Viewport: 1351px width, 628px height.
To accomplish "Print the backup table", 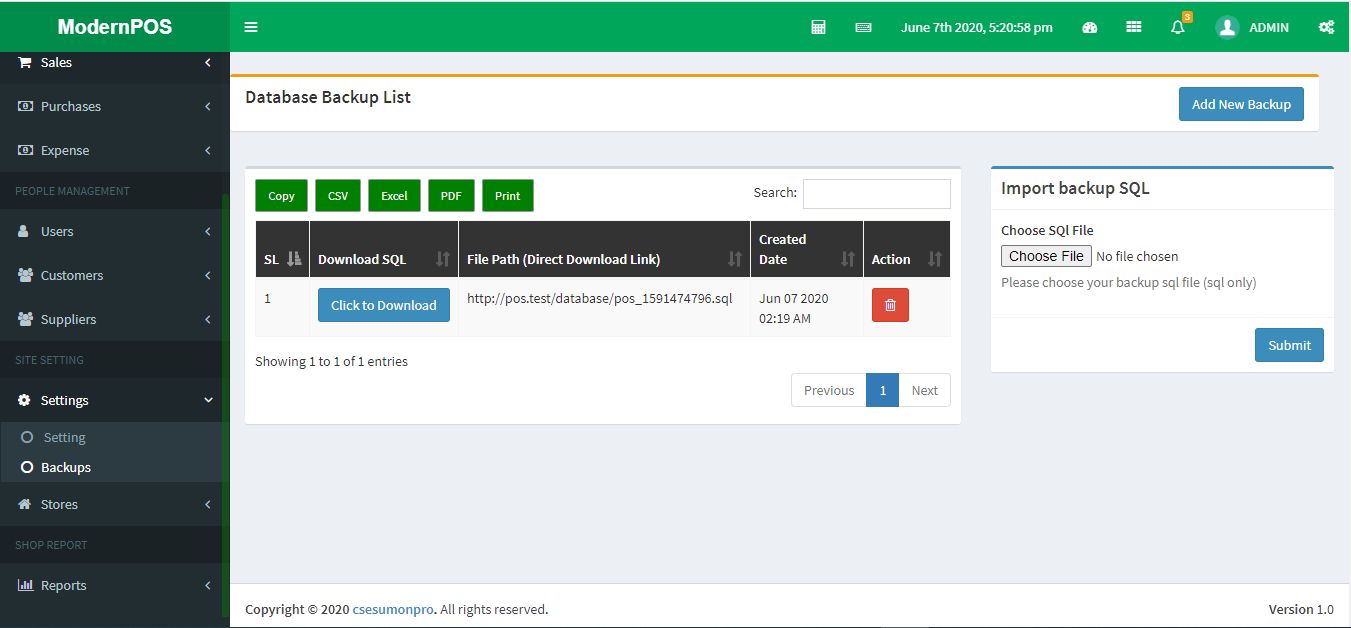I will click(x=508, y=196).
